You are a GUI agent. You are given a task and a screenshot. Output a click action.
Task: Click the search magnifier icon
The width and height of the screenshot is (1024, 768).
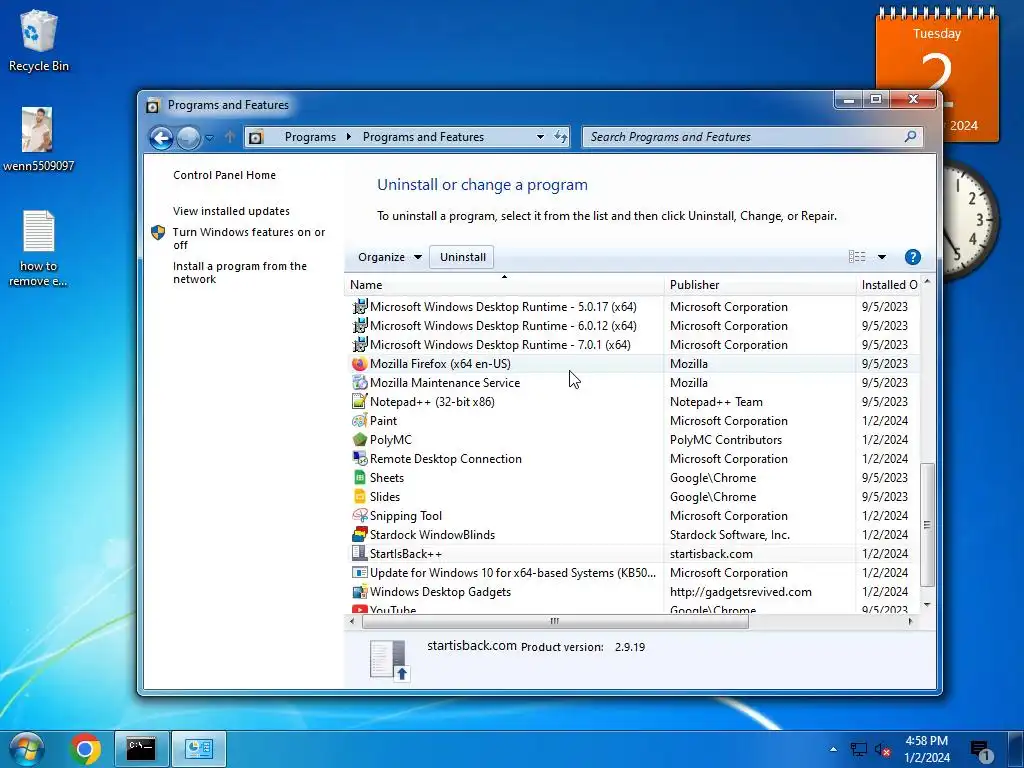[910, 136]
